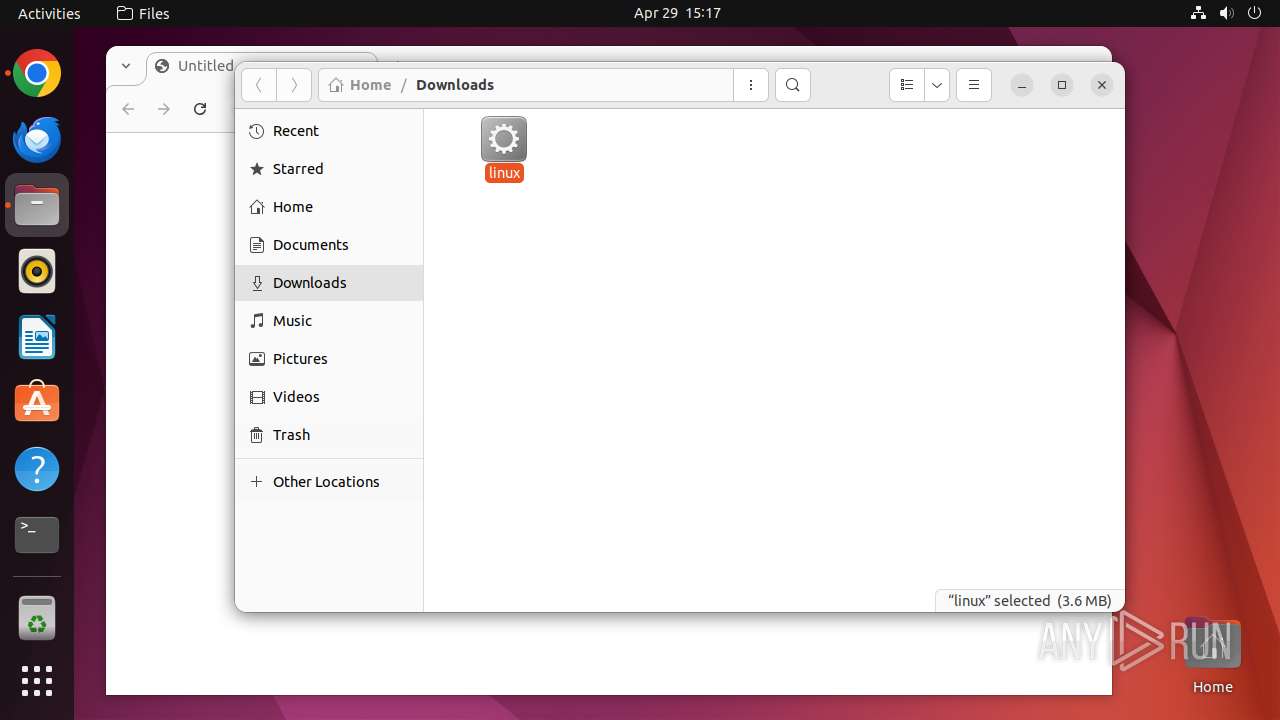
Task: Click Home in the path bar
Action: (x=360, y=85)
